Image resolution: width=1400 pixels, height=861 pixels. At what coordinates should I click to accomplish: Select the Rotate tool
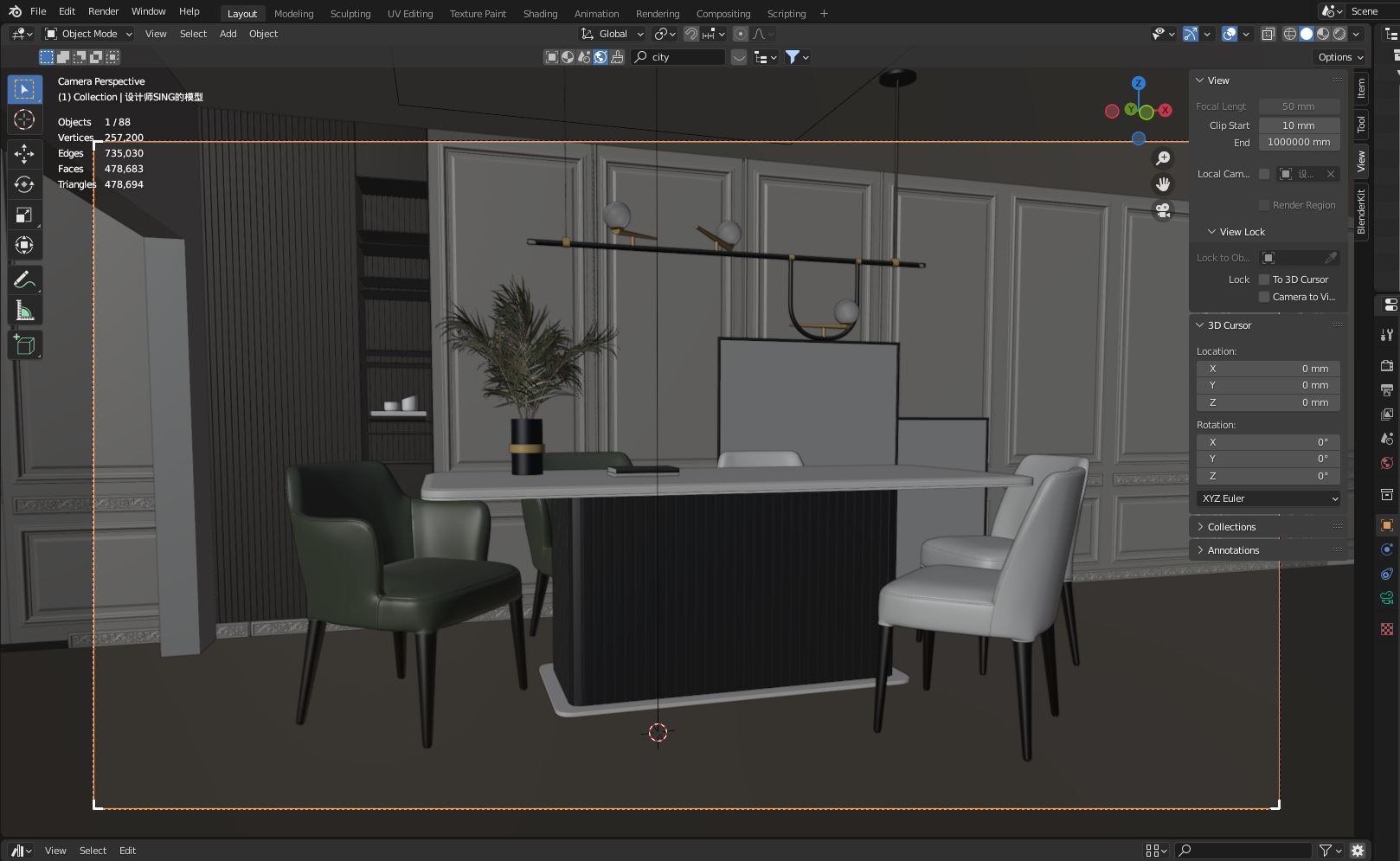24,183
